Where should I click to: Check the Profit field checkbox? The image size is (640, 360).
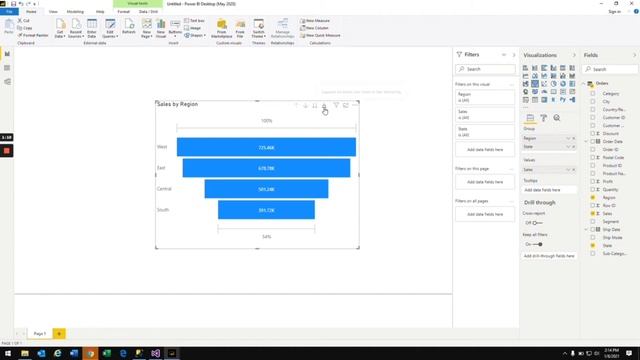(593, 181)
